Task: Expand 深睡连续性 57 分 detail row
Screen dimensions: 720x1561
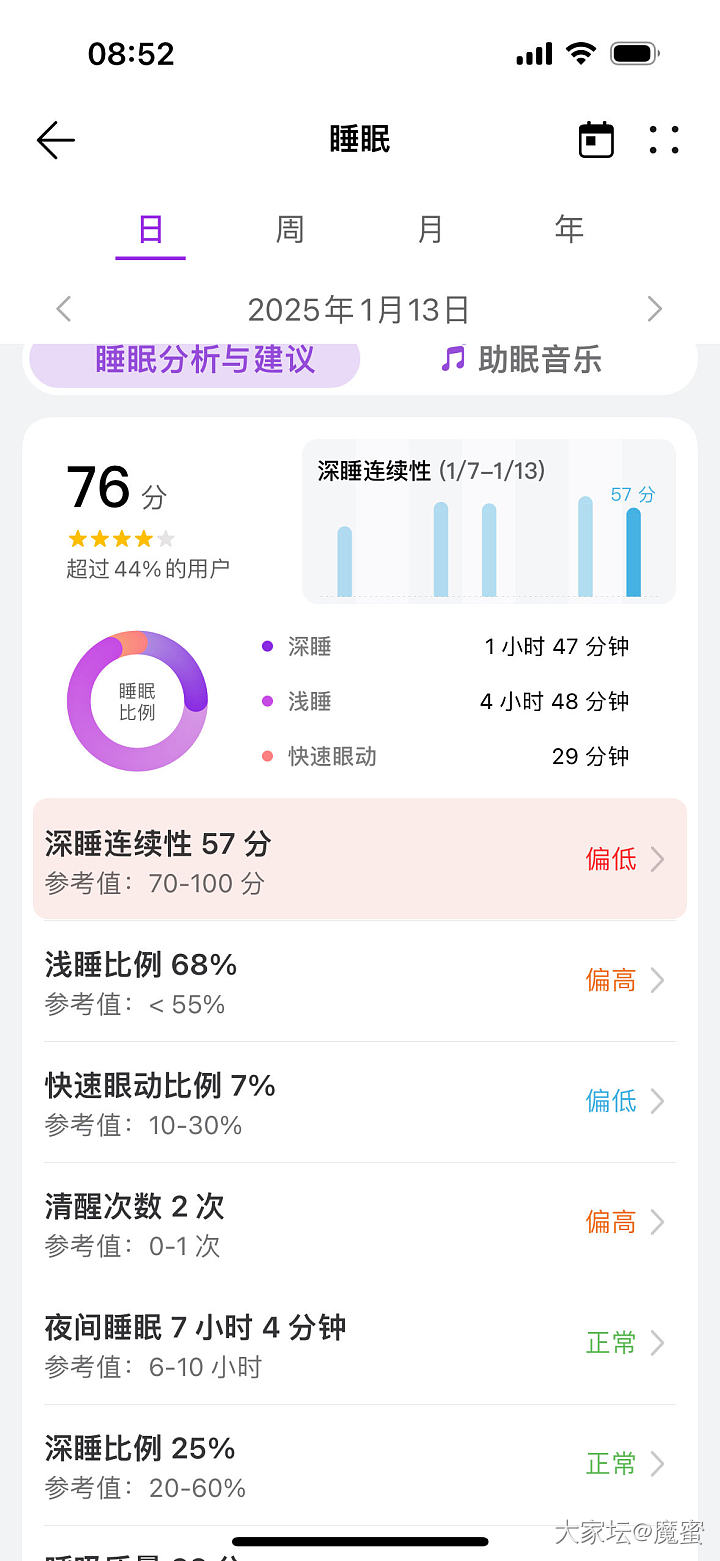Action: click(360, 859)
